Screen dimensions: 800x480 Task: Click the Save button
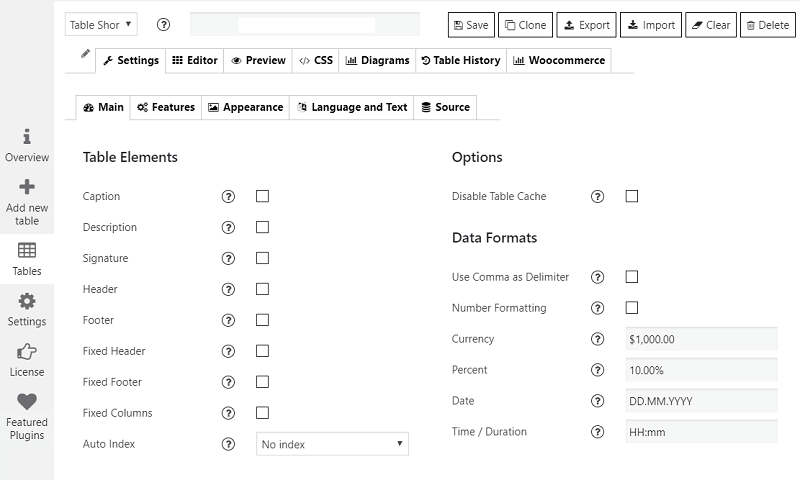[470, 25]
